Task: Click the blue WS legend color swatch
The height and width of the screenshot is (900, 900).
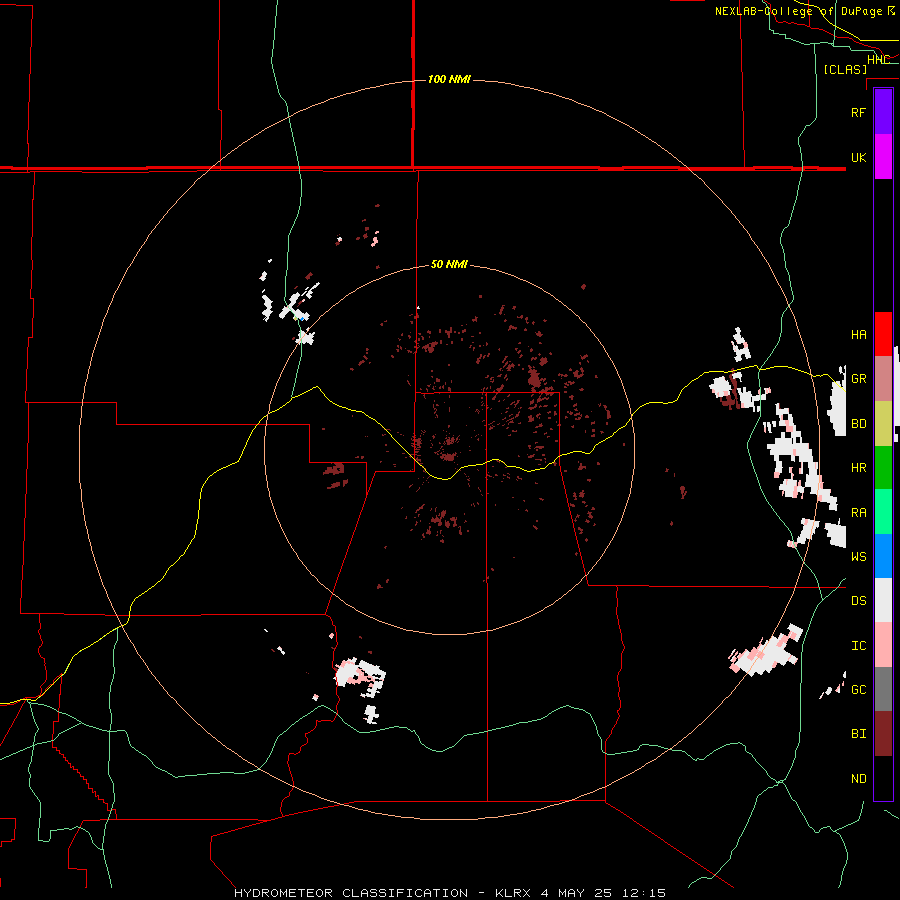Action: (883, 556)
